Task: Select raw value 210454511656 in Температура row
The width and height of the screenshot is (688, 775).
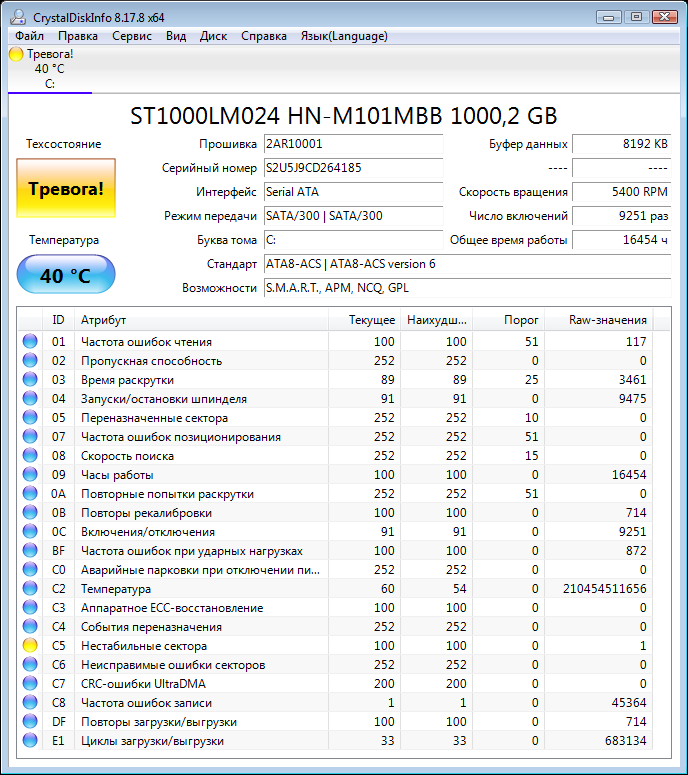Action: coord(604,589)
